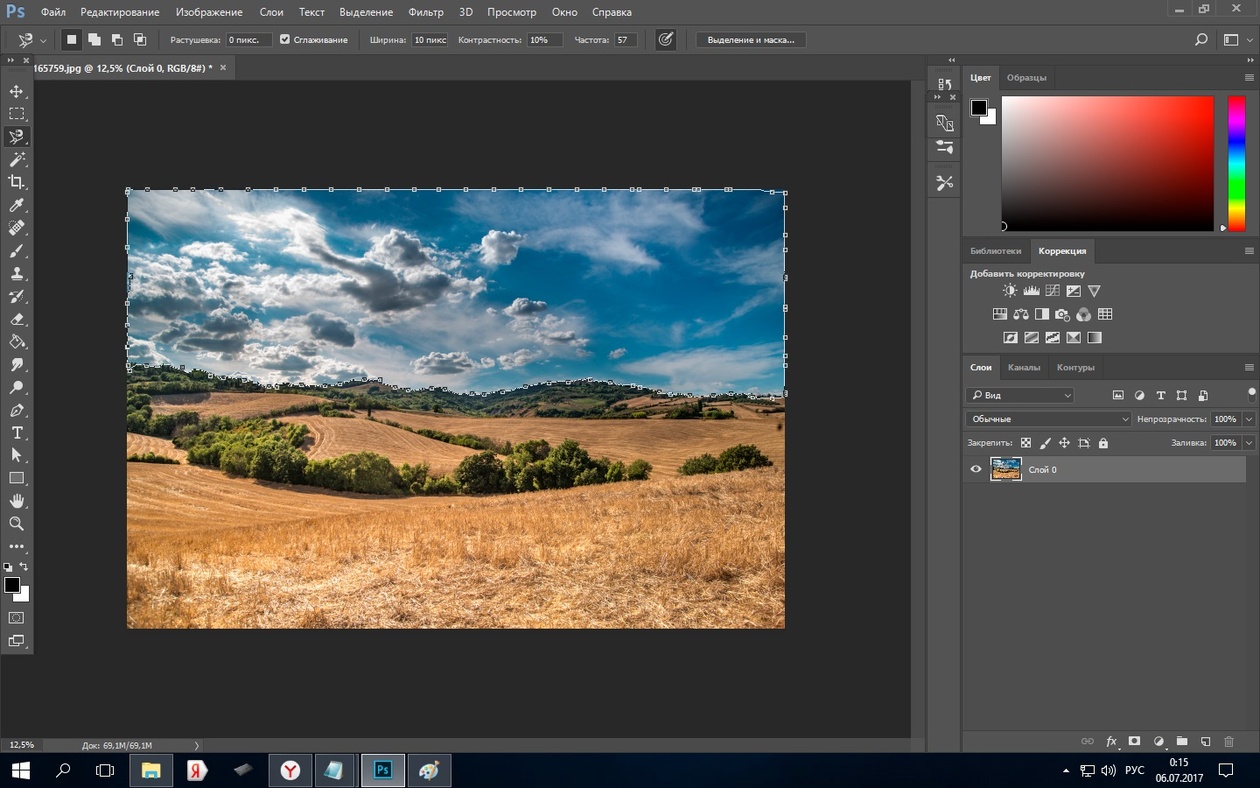Open the Обычные blend mode dropdown
This screenshot has width=1260, height=788.
1048,419
